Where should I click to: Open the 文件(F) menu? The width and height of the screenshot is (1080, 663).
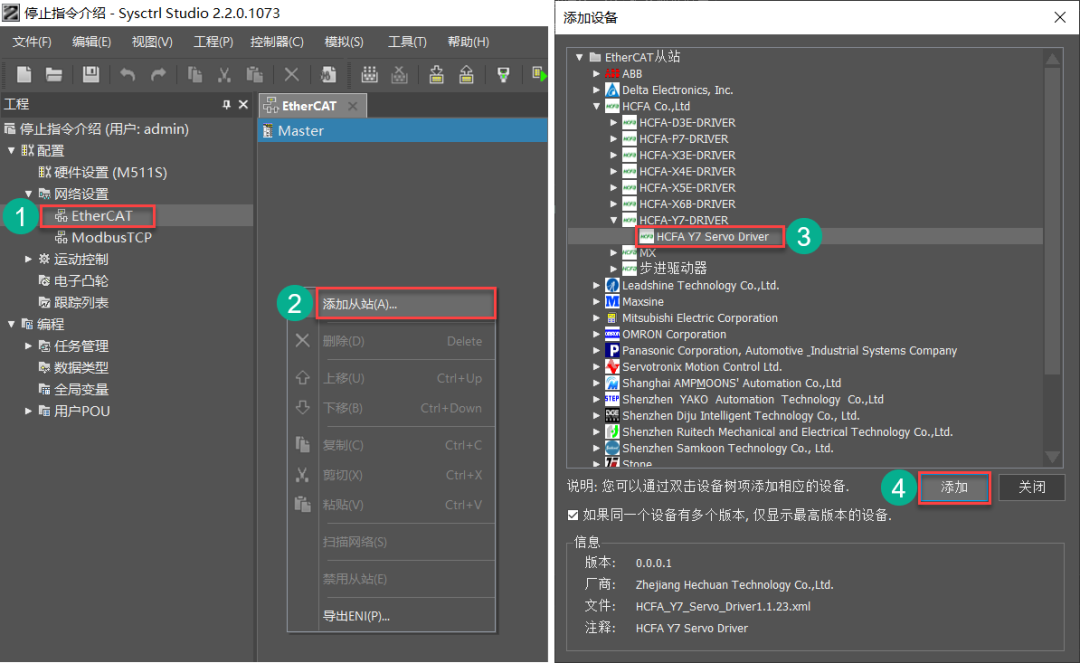click(x=32, y=42)
